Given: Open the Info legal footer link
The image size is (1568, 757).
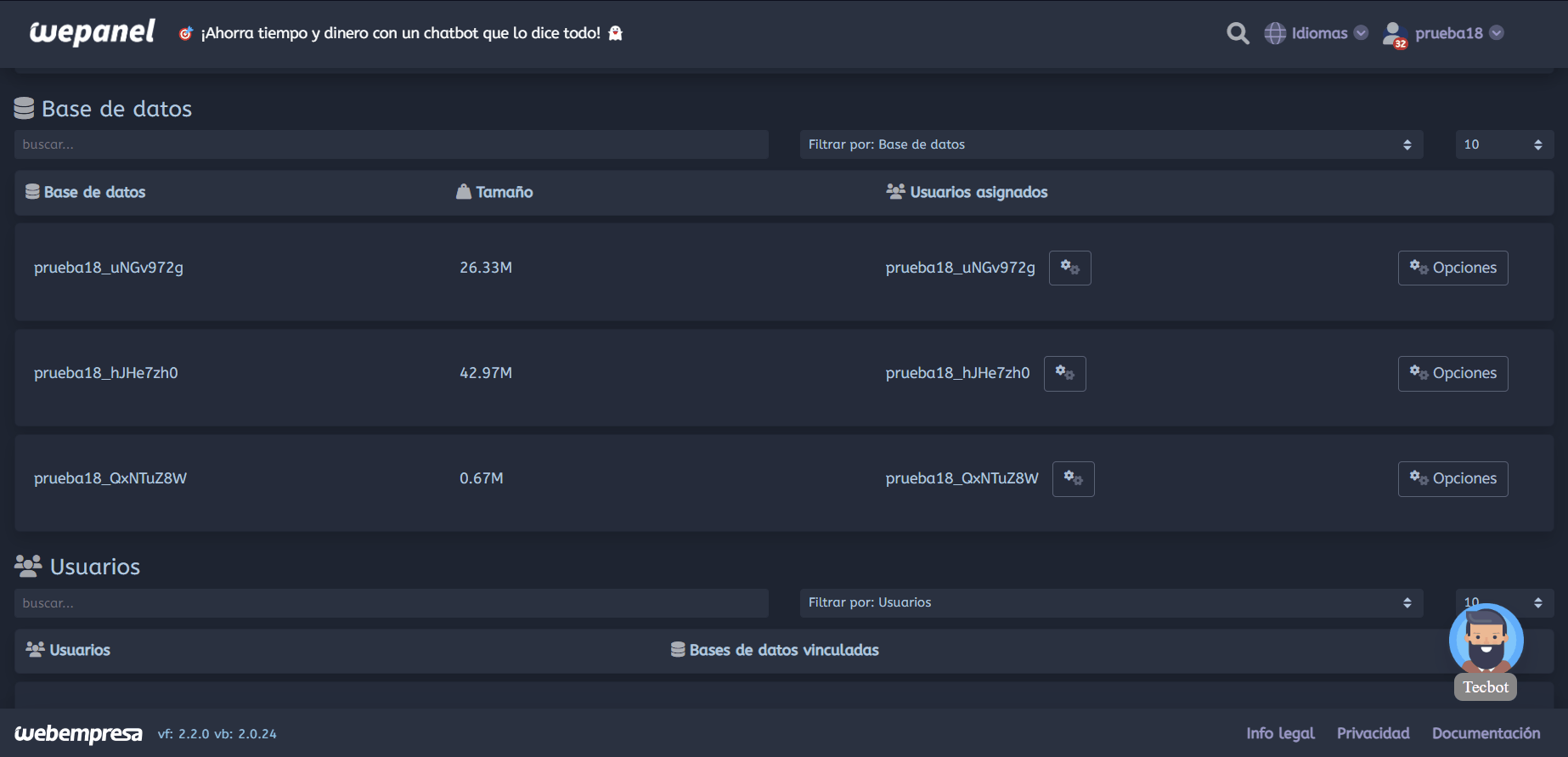Looking at the screenshot, I should (x=1280, y=733).
